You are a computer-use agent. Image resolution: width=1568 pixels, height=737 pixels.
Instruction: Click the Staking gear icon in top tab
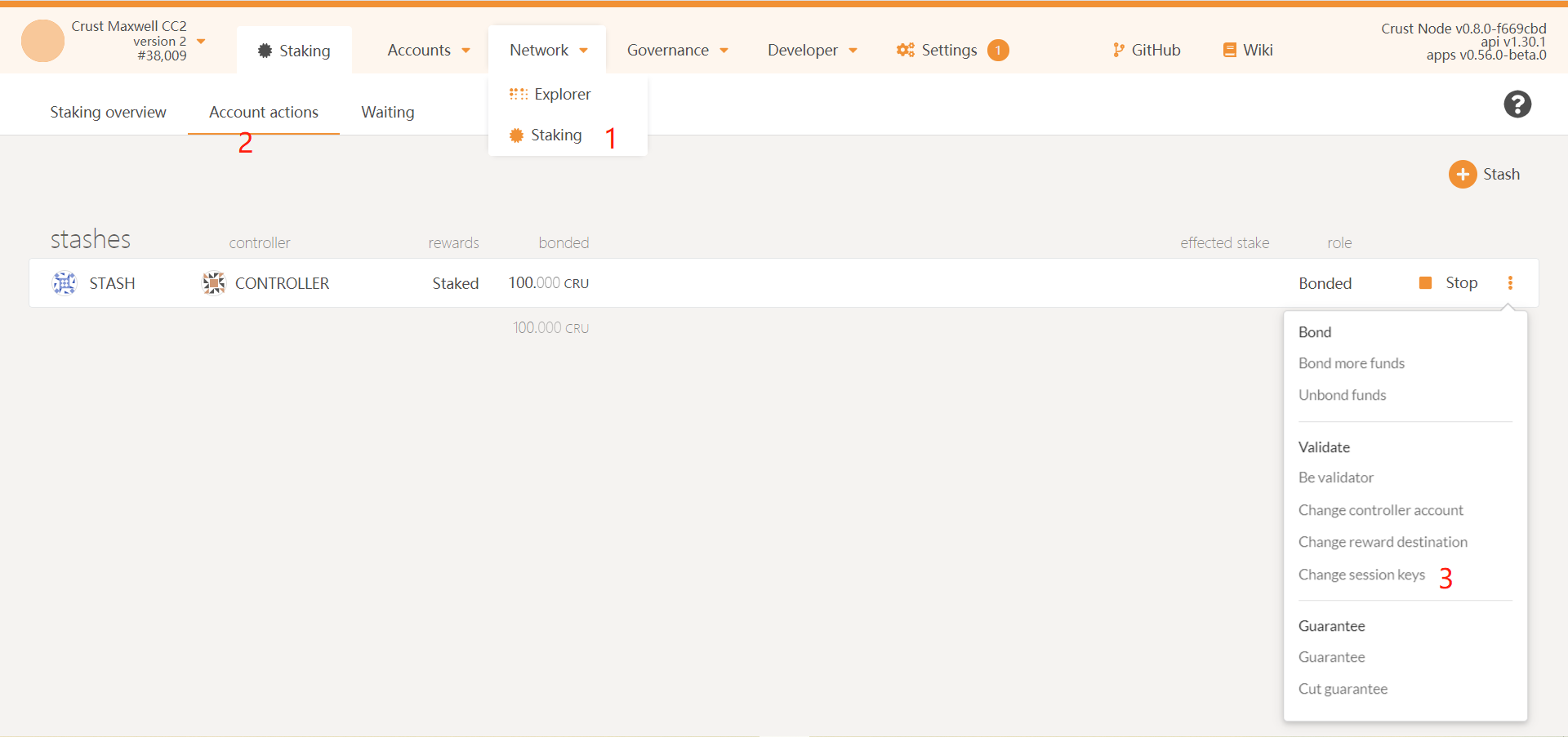[x=265, y=51]
